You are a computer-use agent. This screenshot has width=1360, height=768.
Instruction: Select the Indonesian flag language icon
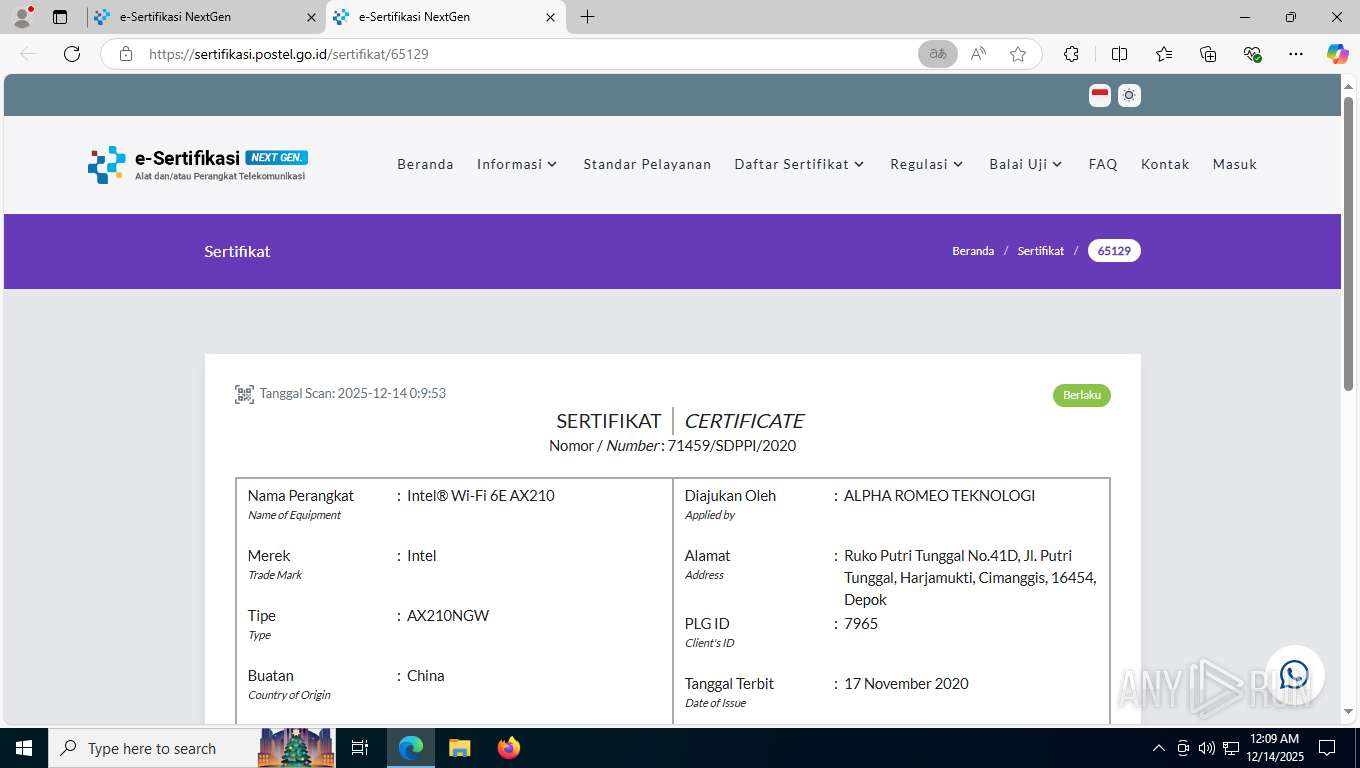(x=1100, y=95)
